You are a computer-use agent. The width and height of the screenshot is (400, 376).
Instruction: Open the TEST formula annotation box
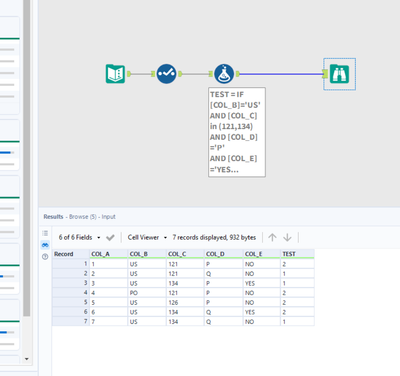click(x=237, y=132)
